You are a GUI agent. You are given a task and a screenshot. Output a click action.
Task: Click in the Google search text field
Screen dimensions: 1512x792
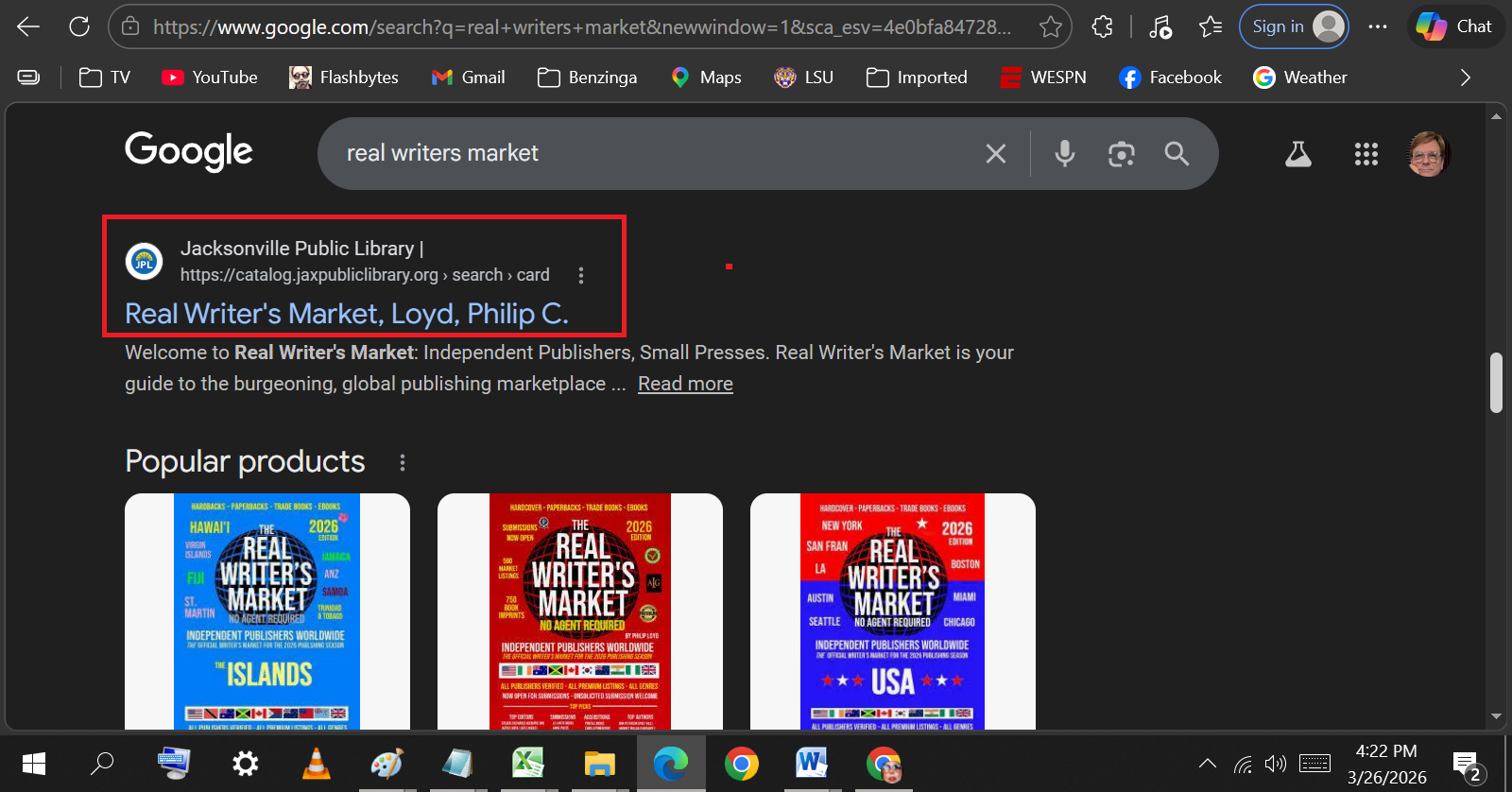coord(652,153)
